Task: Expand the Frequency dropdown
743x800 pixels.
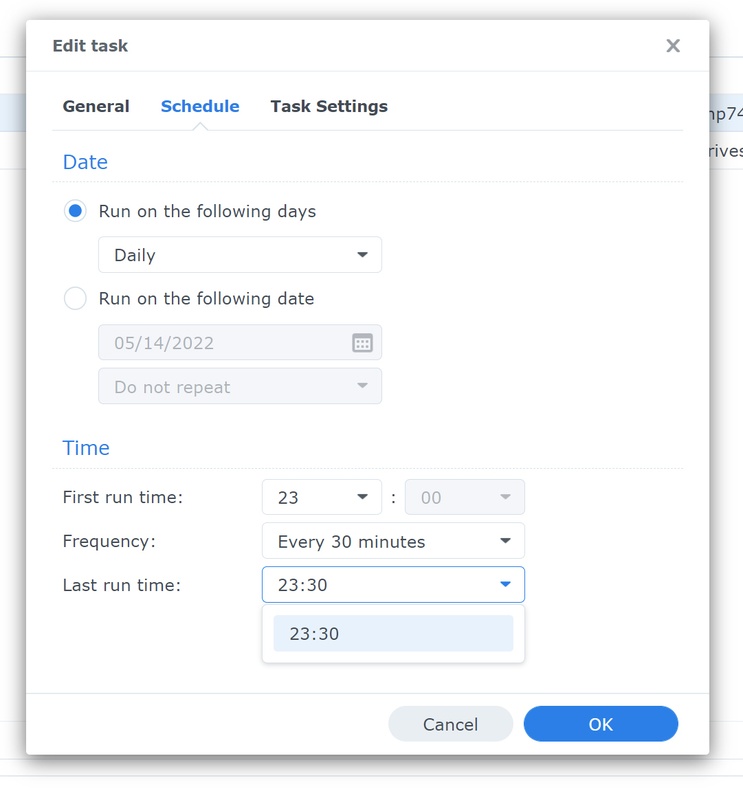Action: tap(392, 541)
